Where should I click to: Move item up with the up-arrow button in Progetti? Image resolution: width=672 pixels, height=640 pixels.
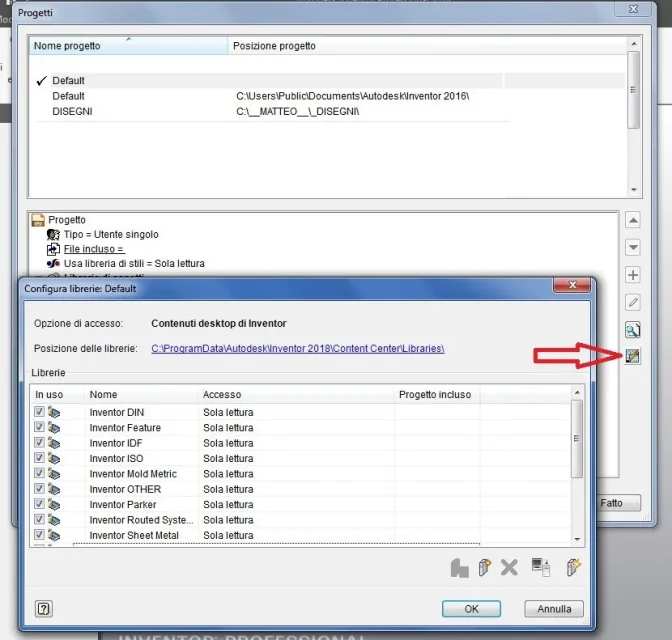pyautogui.click(x=633, y=220)
